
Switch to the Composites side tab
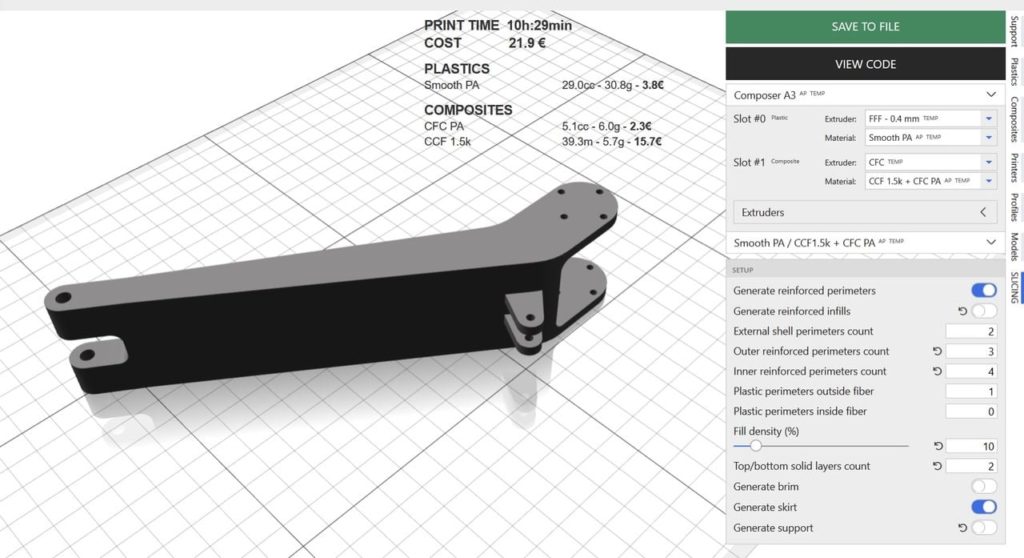tap(1014, 119)
